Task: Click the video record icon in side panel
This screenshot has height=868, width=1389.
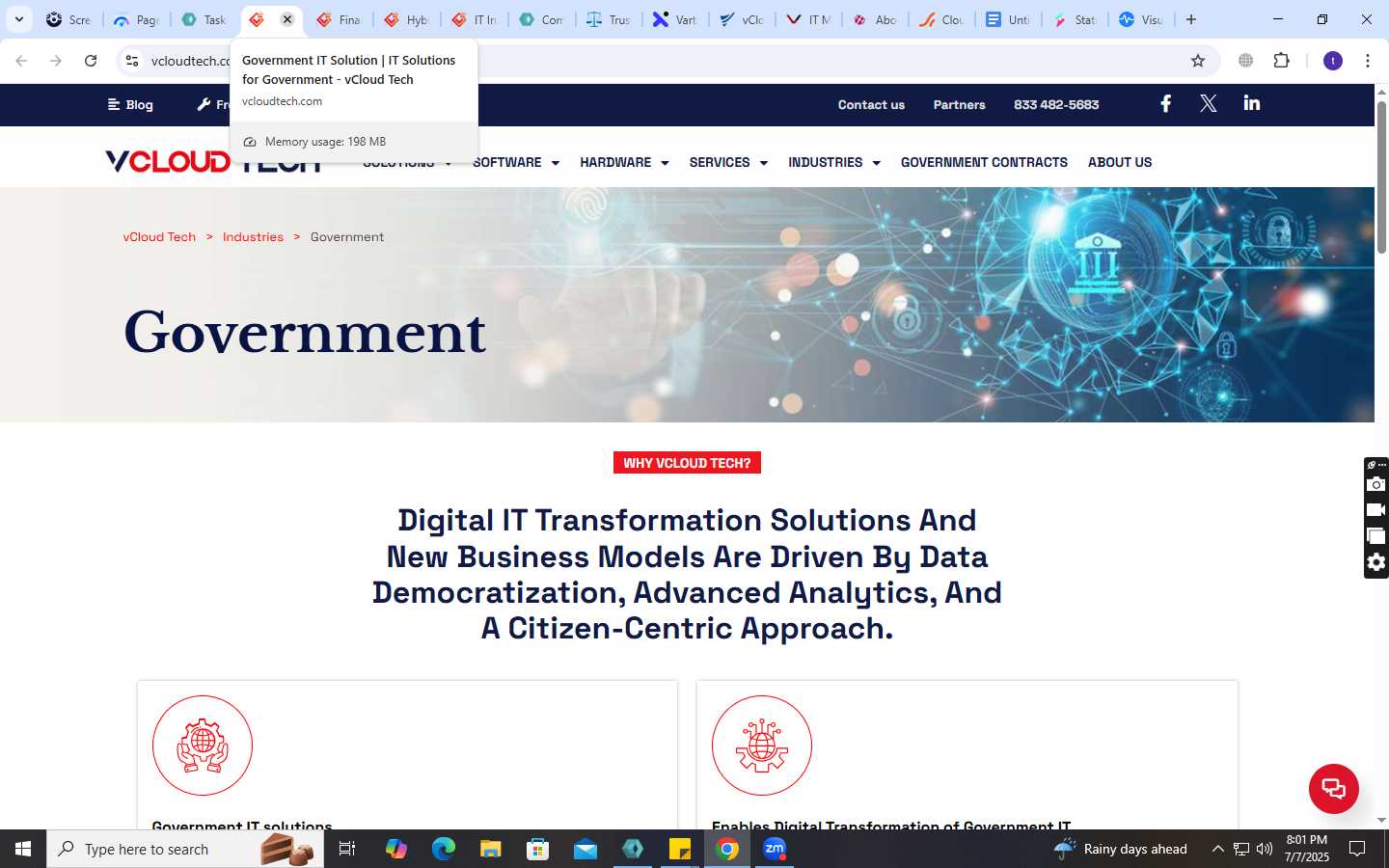Action: coord(1376,510)
